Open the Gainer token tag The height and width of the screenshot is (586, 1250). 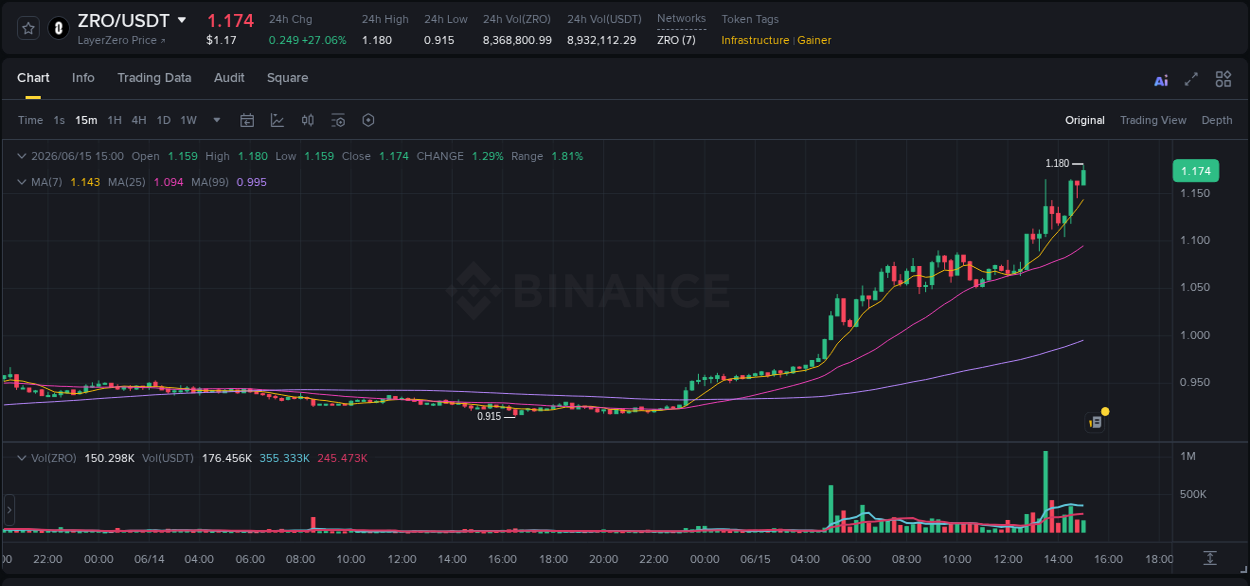point(814,40)
